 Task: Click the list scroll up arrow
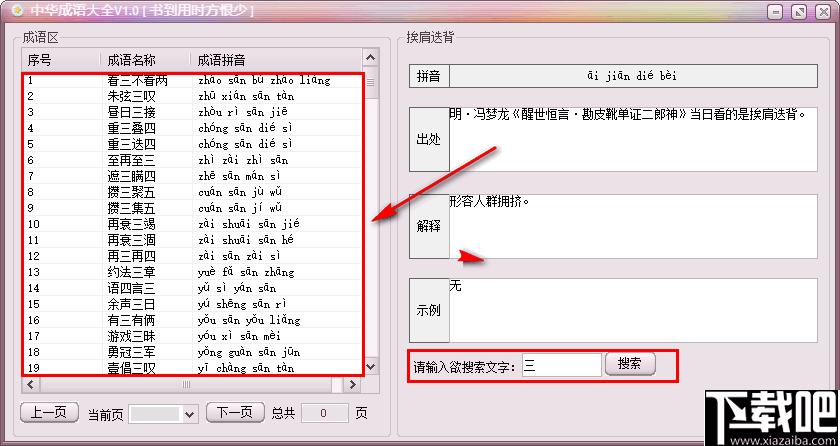[x=371, y=57]
